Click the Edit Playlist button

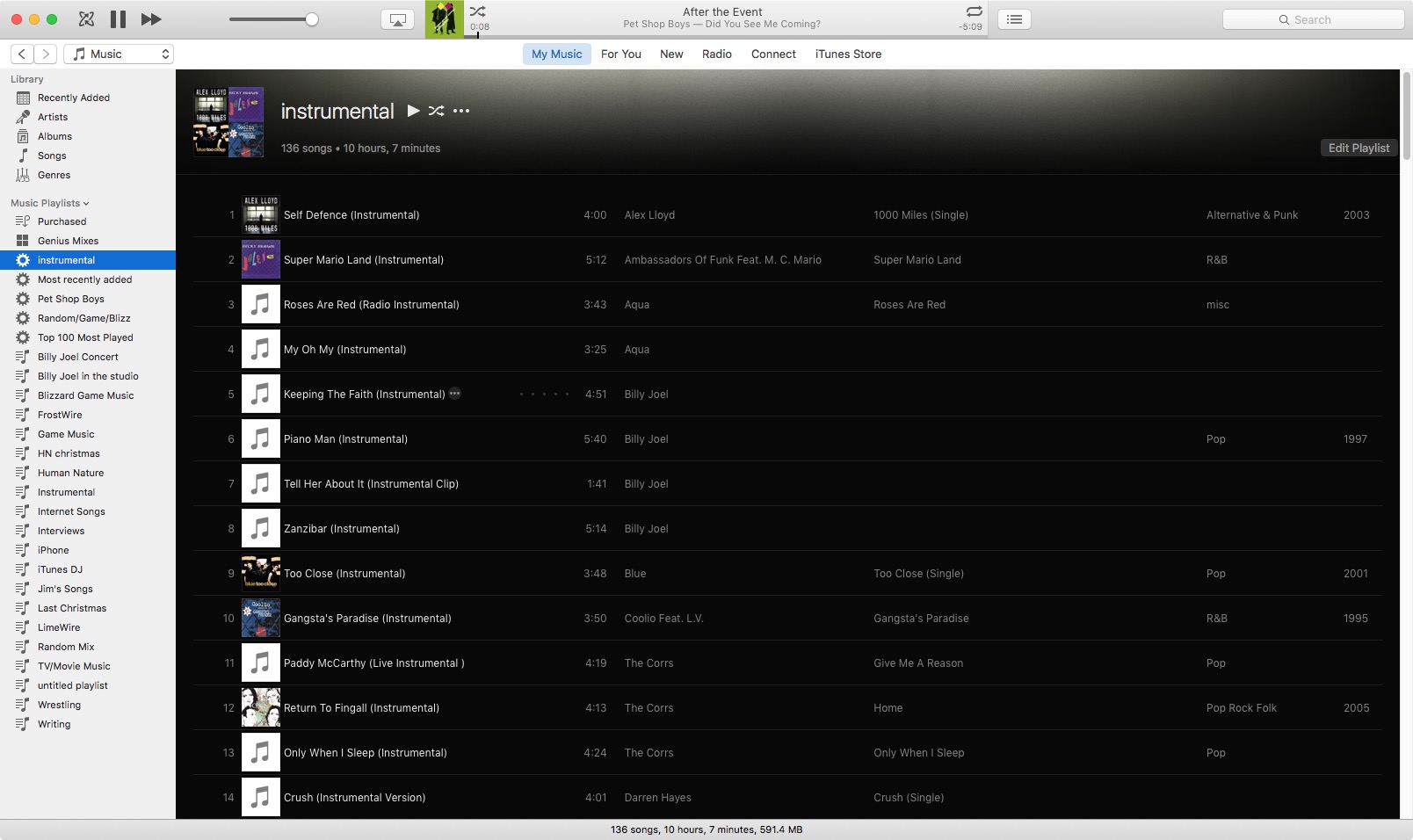[1359, 148]
